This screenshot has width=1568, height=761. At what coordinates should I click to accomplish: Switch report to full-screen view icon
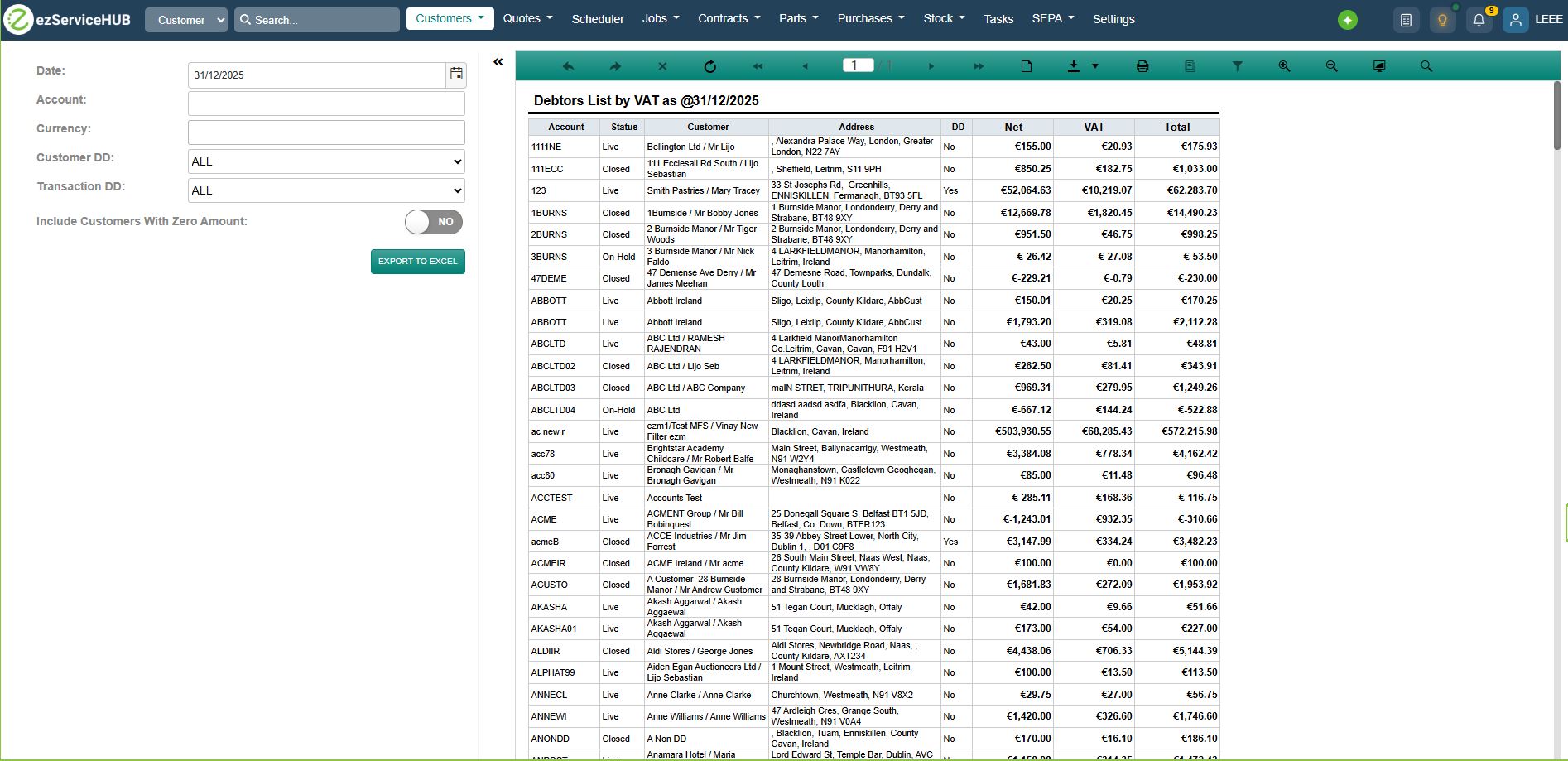(x=1379, y=66)
